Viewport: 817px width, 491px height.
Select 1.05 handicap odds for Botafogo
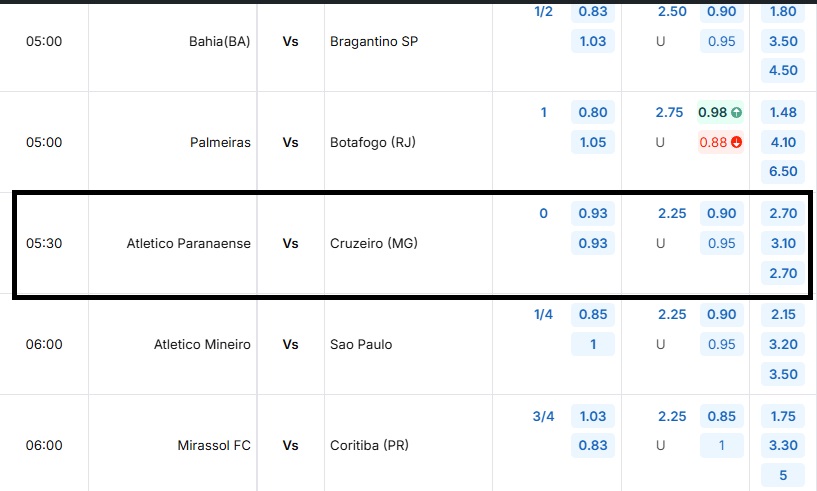[x=593, y=142]
